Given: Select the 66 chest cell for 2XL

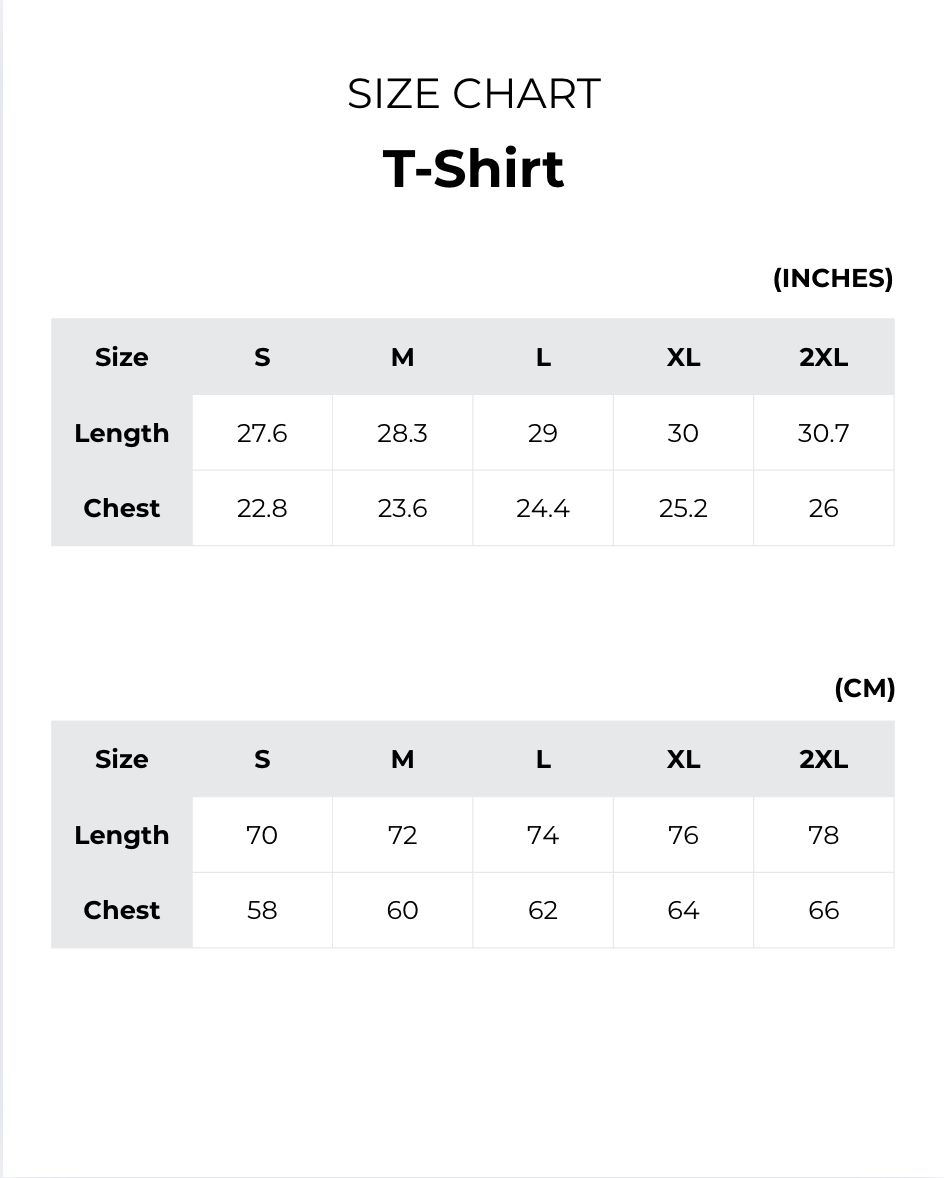Looking at the screenshot, I should (823, 910).
